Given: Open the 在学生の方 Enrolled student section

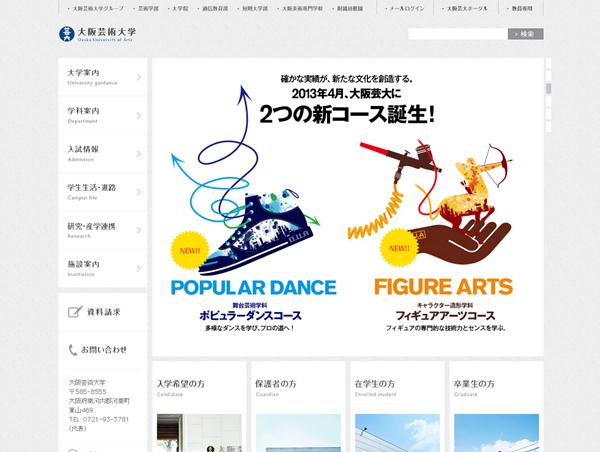Looking at the screenshot, I should (x=375, y=387).
